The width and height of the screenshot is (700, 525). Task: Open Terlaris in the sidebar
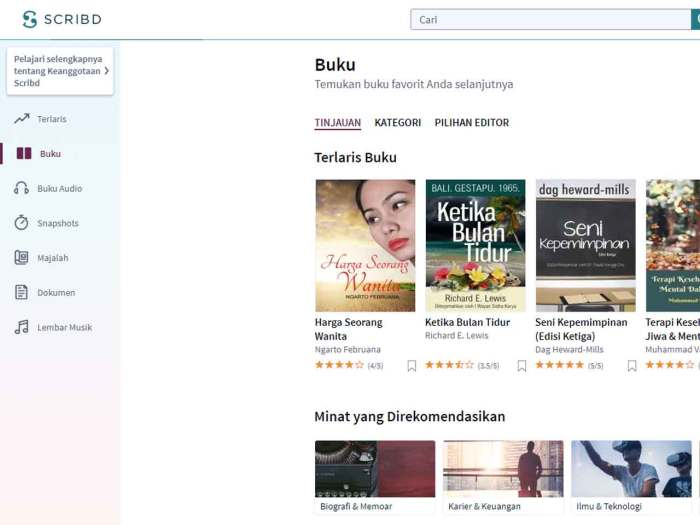(x=52, y=119)
